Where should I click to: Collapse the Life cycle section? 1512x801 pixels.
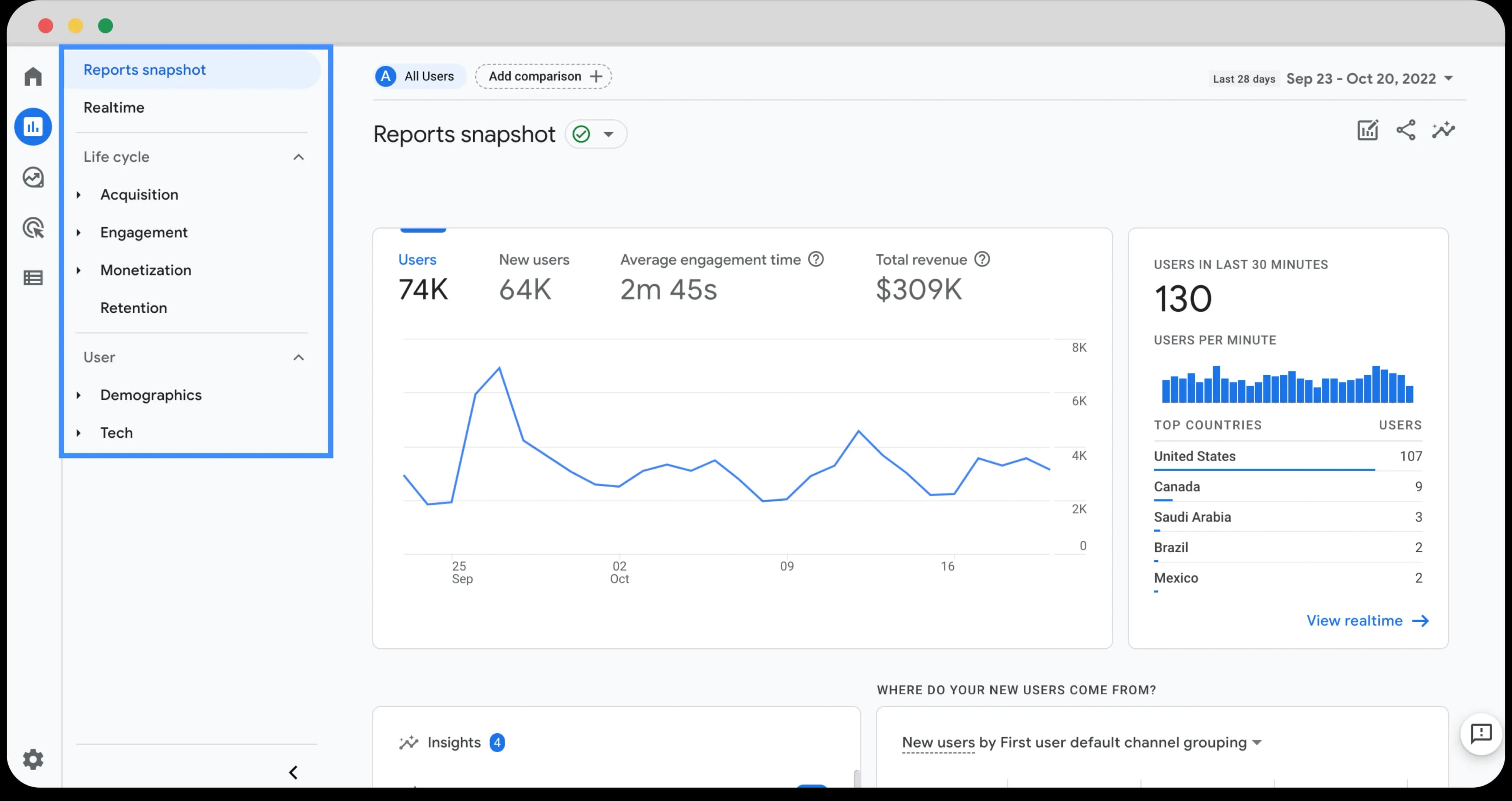point(299,157)
